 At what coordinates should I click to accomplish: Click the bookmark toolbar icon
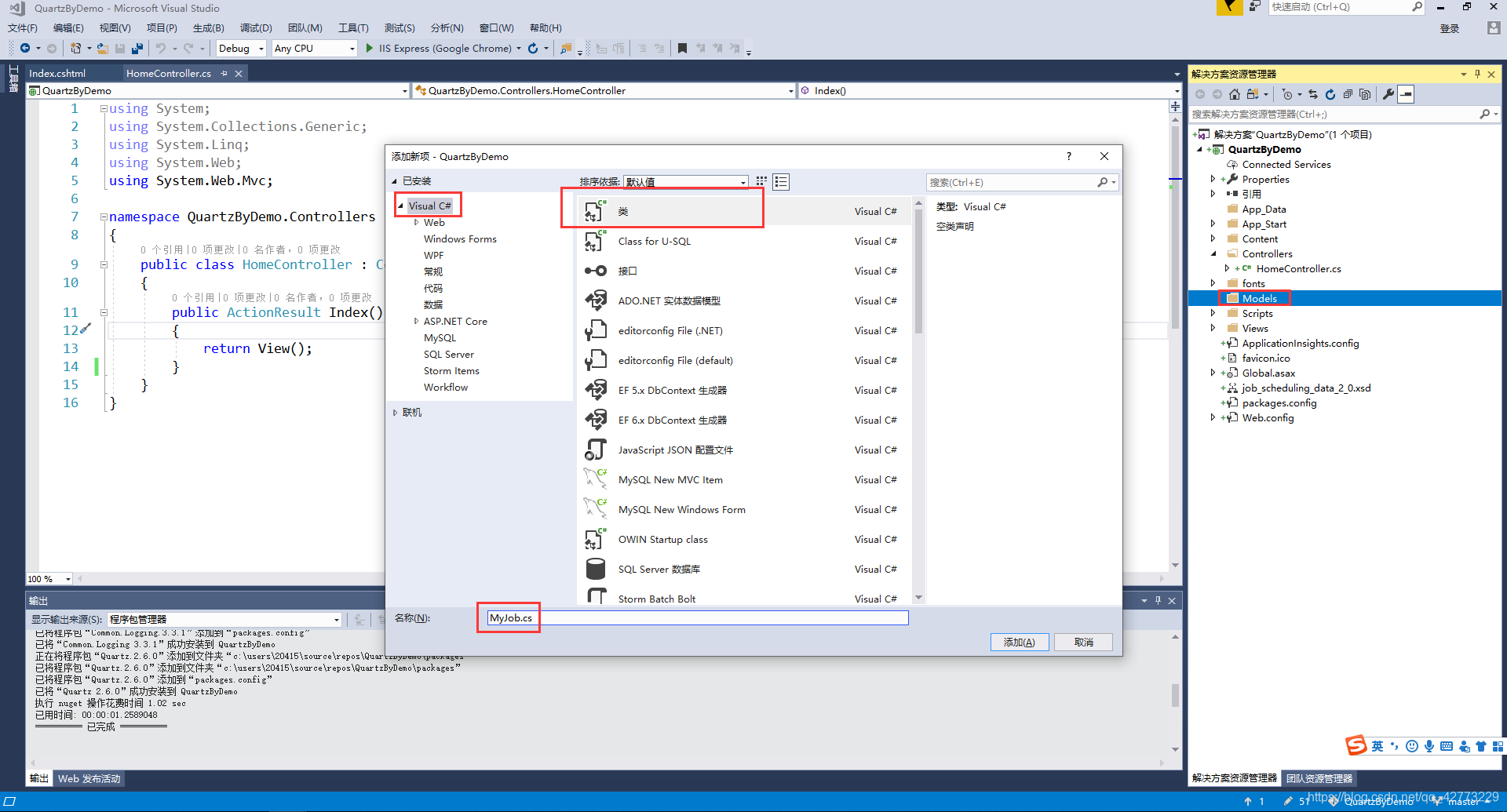pyautogui.click(x=682, y=49)
